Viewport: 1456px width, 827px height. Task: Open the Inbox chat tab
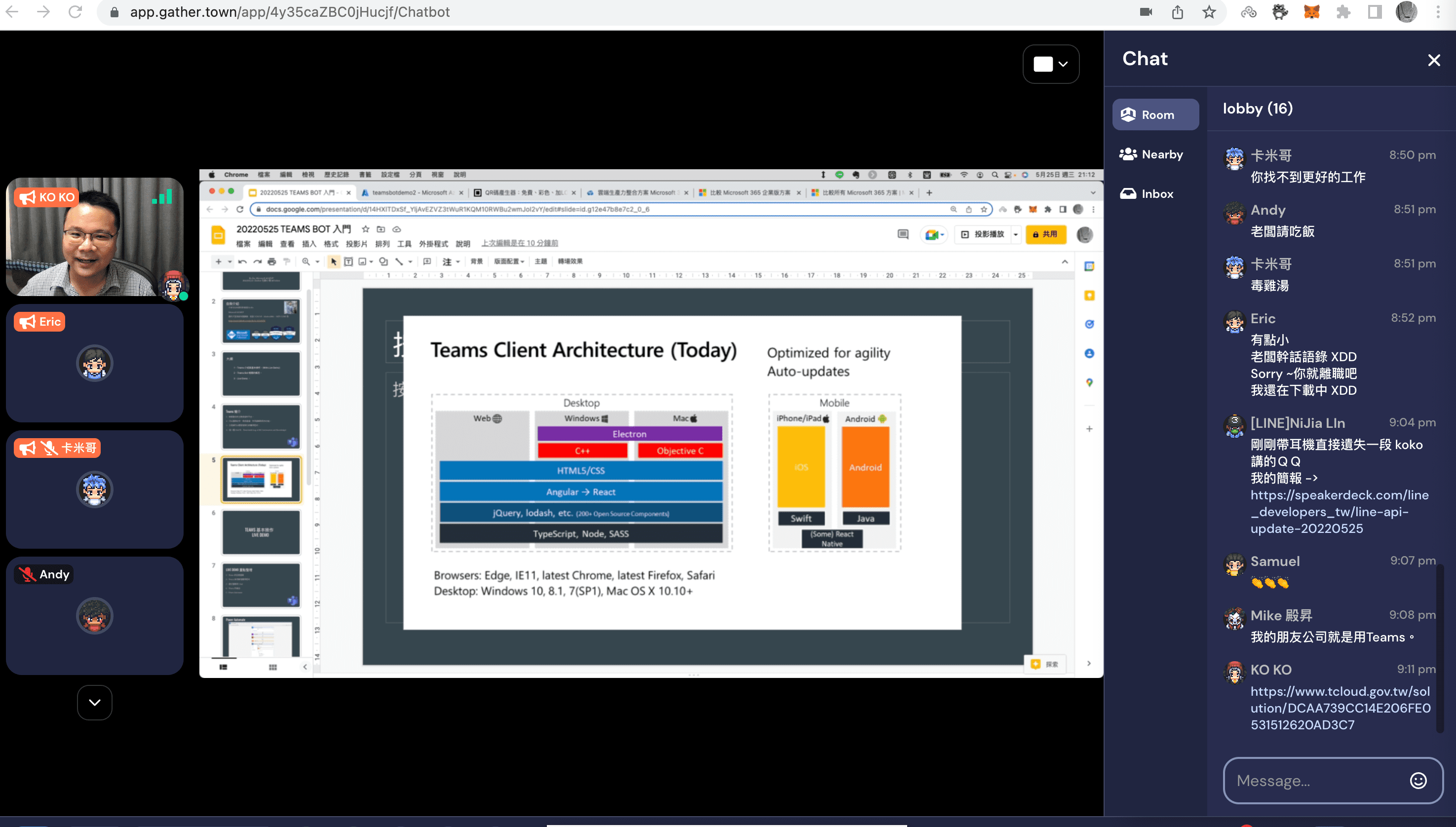tap(1155, 194)
